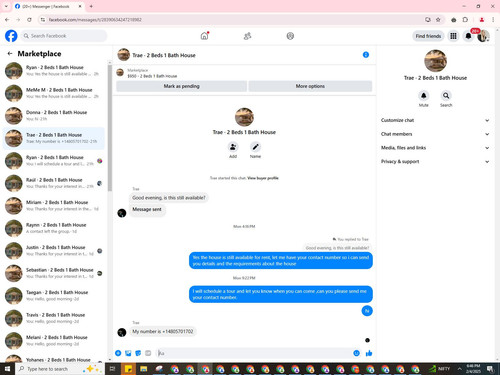The width and height of the screenshot is (500, 375).
Task: Choose a GIF from composer
Action: click(148, 353)
